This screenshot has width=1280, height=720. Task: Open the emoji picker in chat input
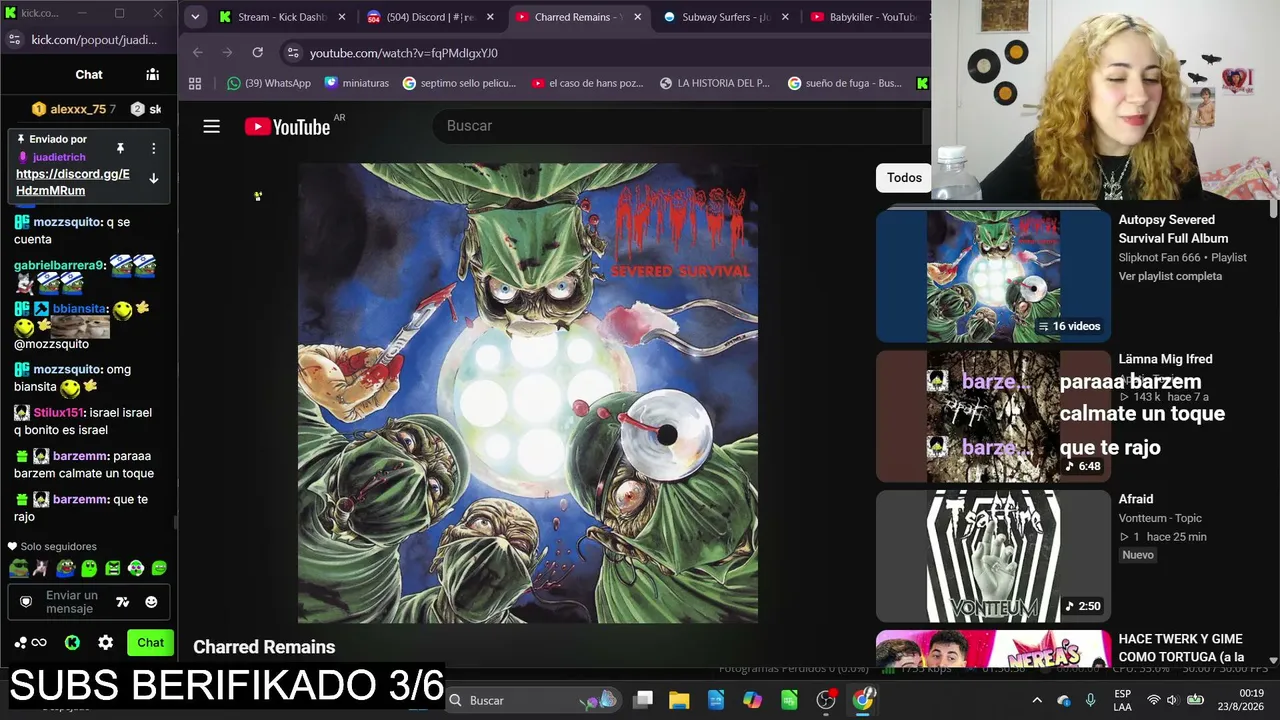pyautogui.click(x=151, y=602)
